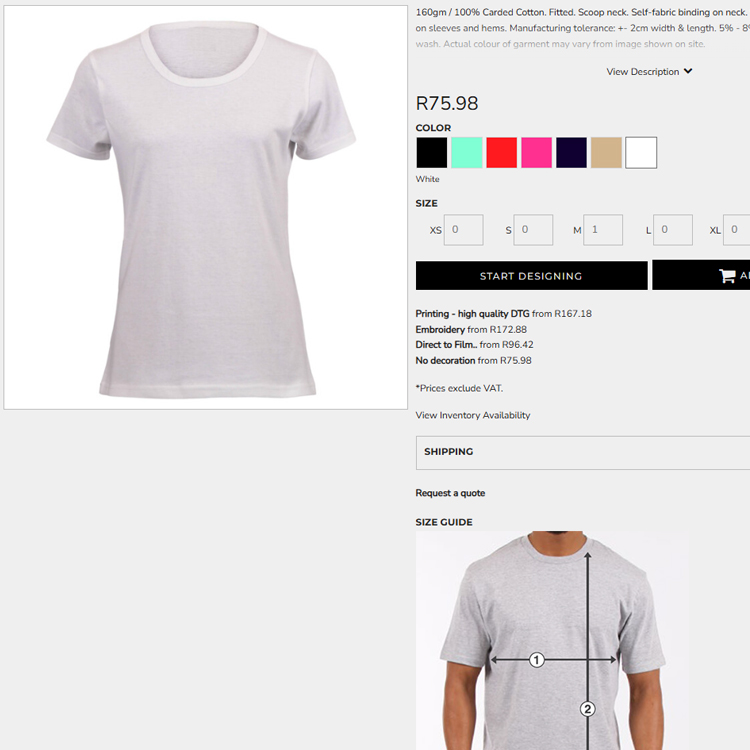Expand the SHIPPING section

tap(583, 452)
